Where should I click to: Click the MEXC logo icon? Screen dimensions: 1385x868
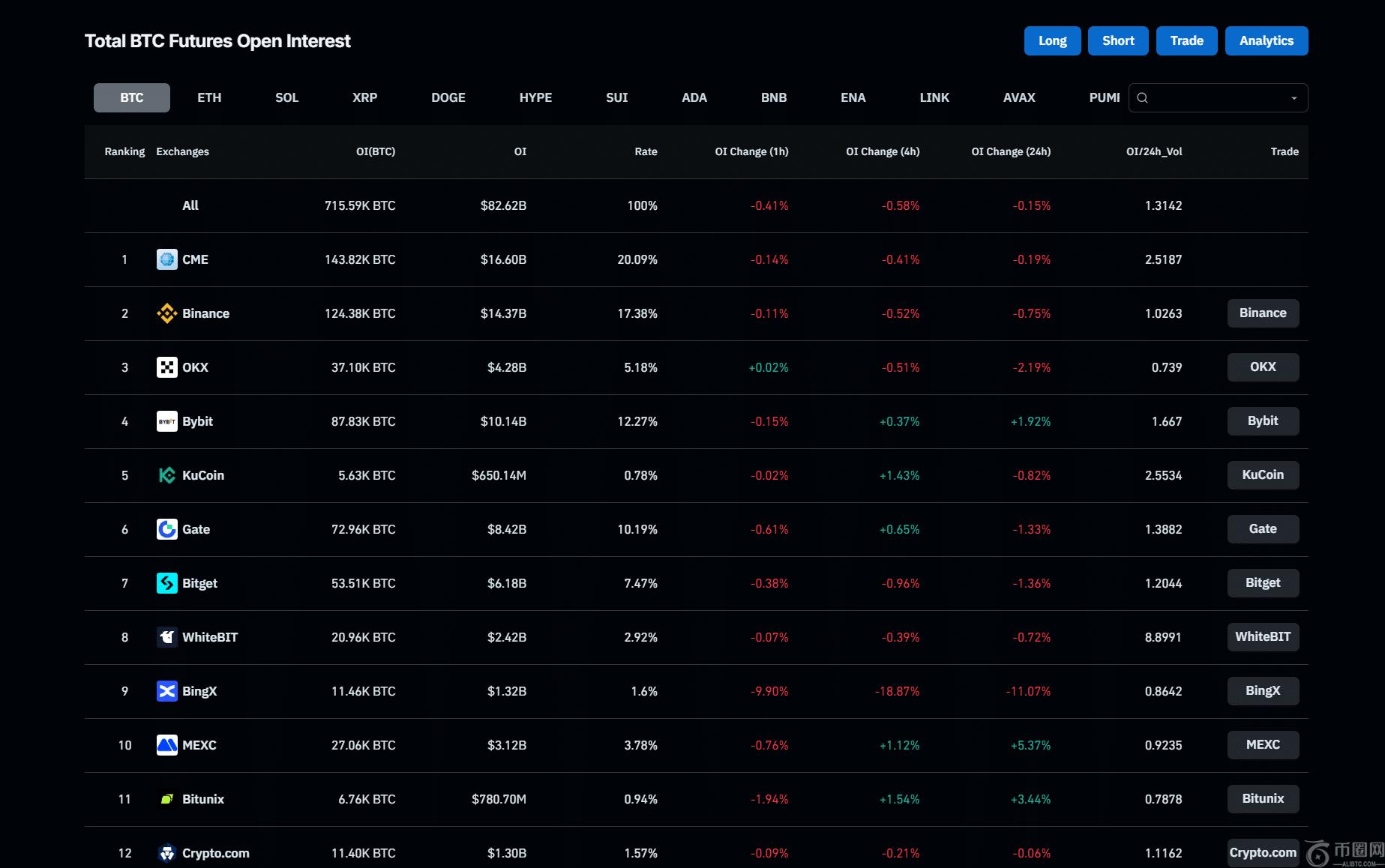(x=166, y=745)
